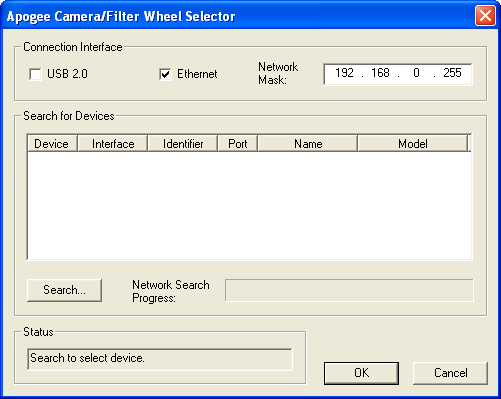The height and width of the screenshot is (399, 501).
Task: Sort by the Port column header
Action: click(x=238, y=144)
